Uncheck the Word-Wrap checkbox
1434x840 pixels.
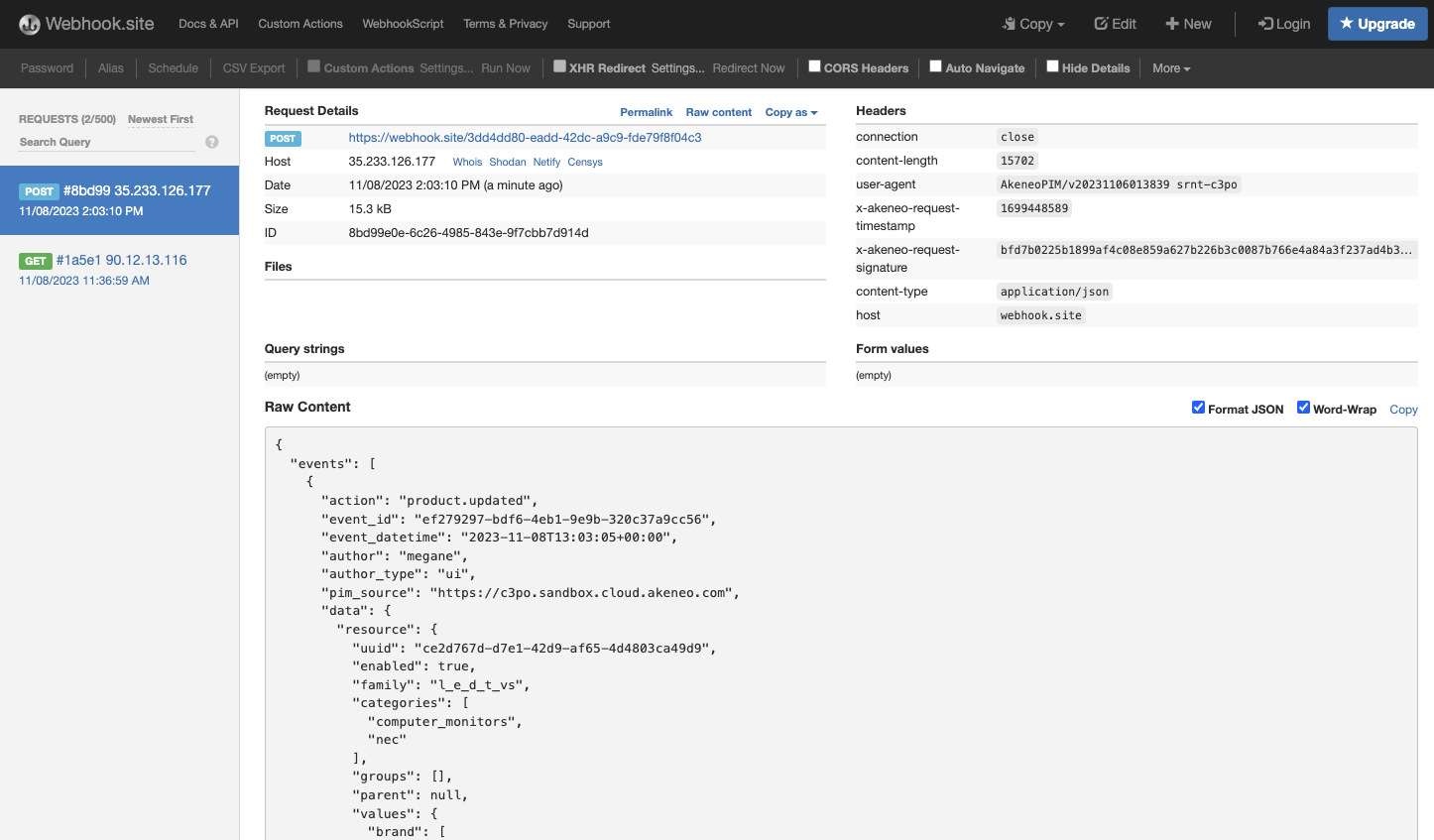click(x=1303, y=408)
